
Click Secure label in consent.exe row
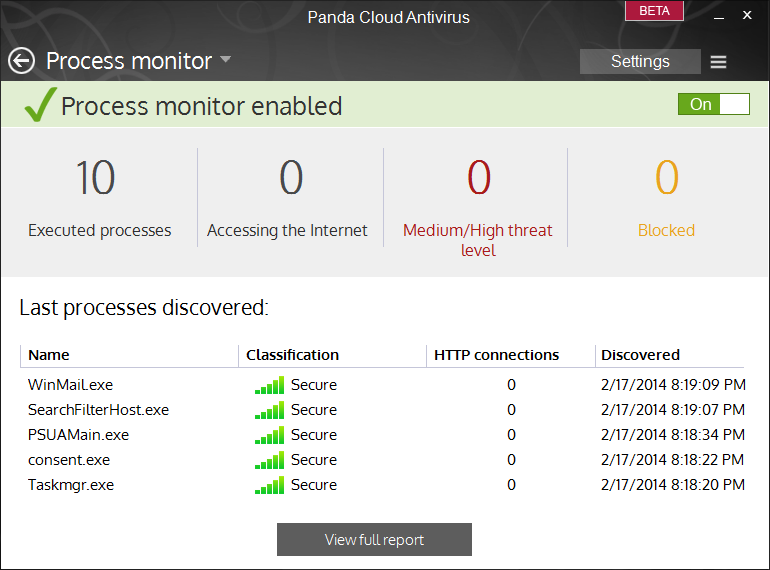[x=314, y=460]
